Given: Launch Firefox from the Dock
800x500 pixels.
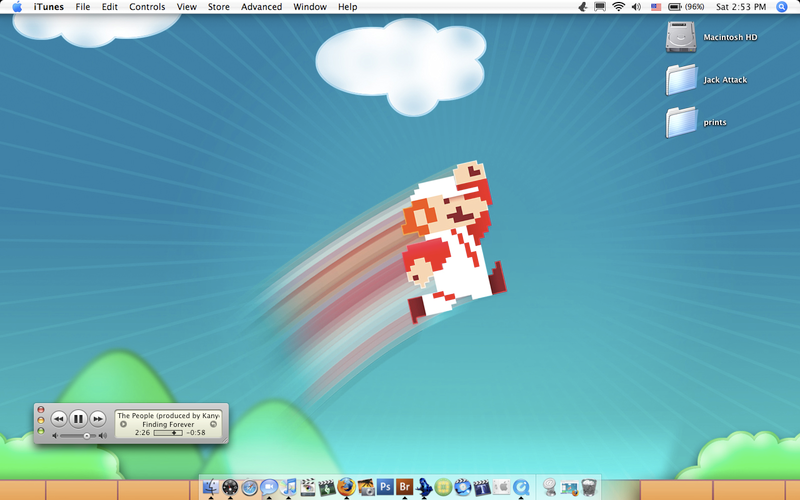Looking at the screenshot, I should click(x=346, y=487).
